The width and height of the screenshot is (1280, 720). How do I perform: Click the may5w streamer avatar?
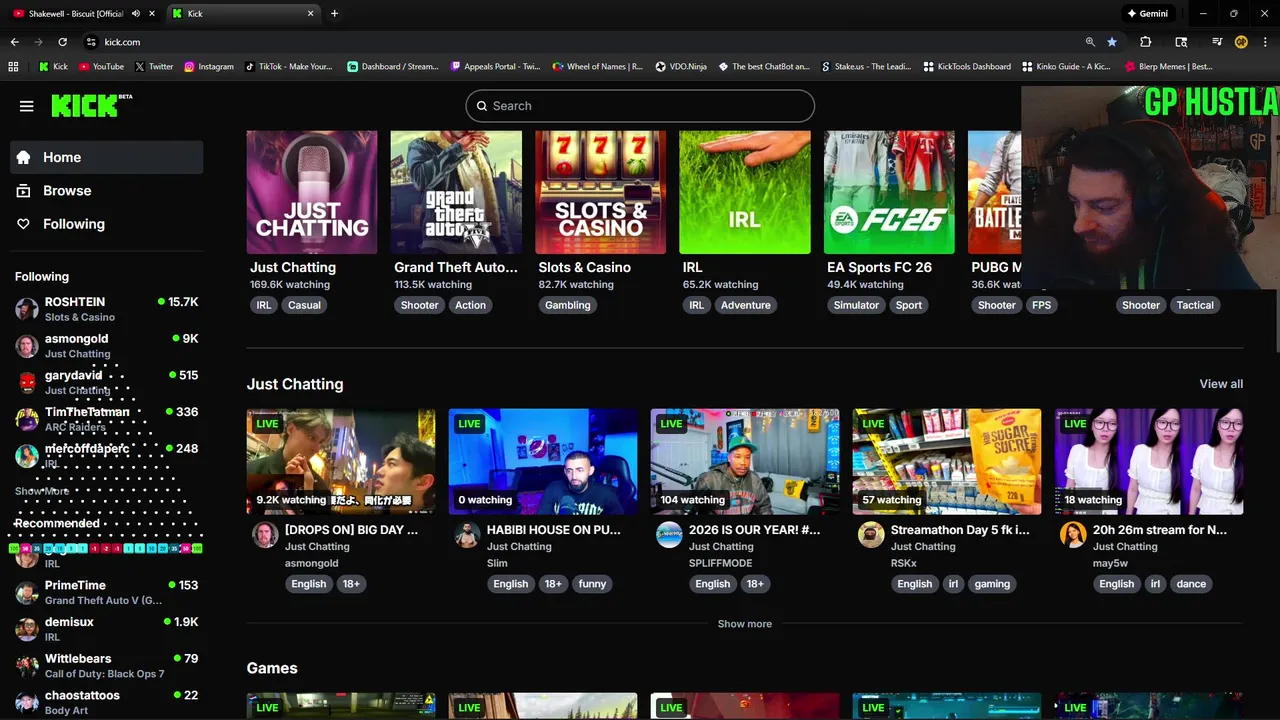[x=1073, y=535]
